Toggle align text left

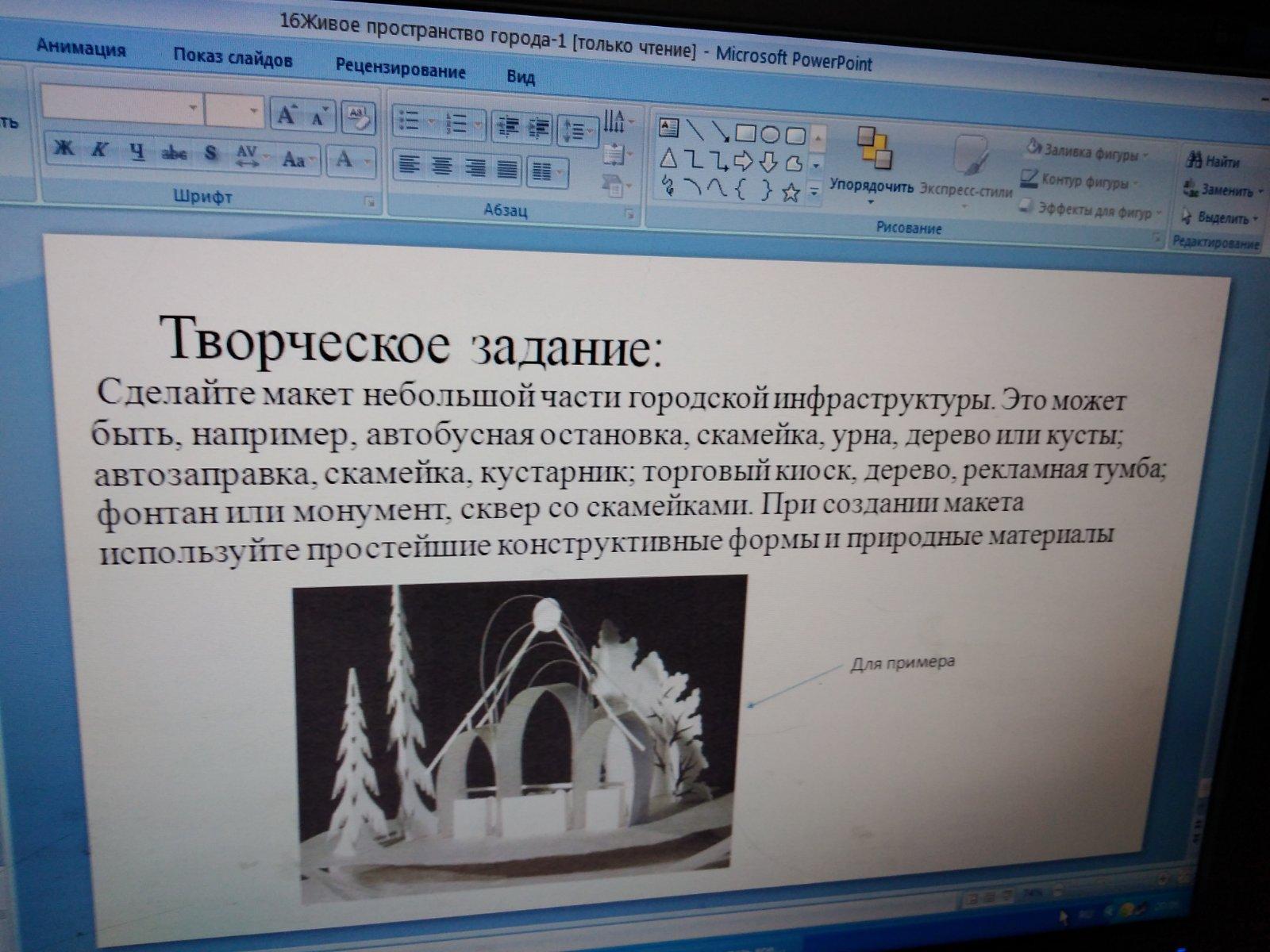pos(409,166)
